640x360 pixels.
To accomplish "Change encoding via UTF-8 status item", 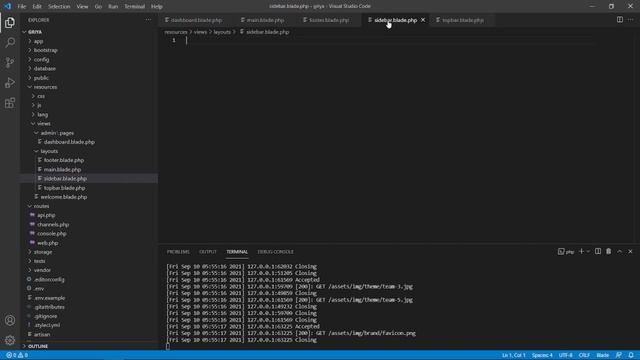I will [565, 355].
